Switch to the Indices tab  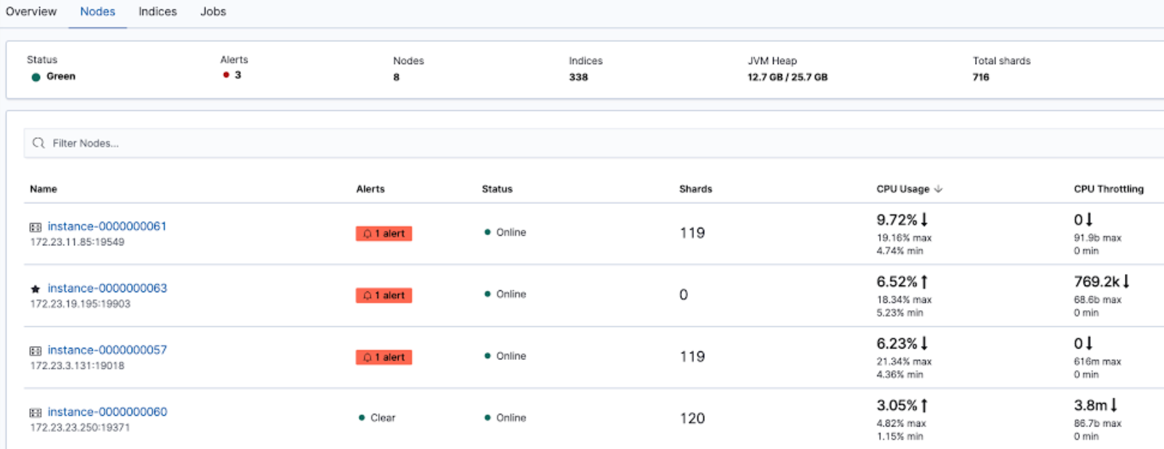click(x=157, y=12)
